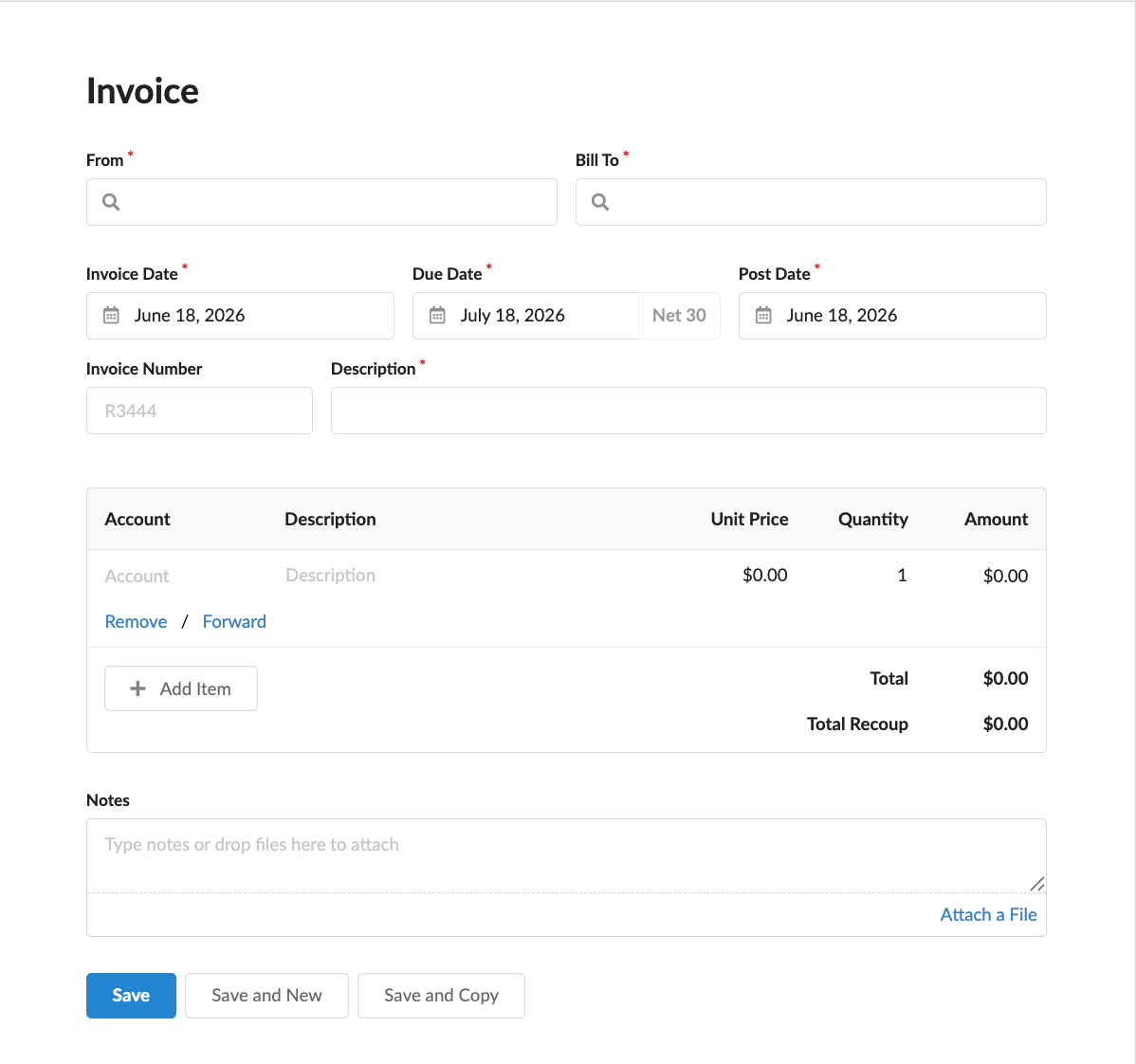Click the Forward link on line item
The width and height of the screenshot is (1136, 1064).
click(234, 621)
